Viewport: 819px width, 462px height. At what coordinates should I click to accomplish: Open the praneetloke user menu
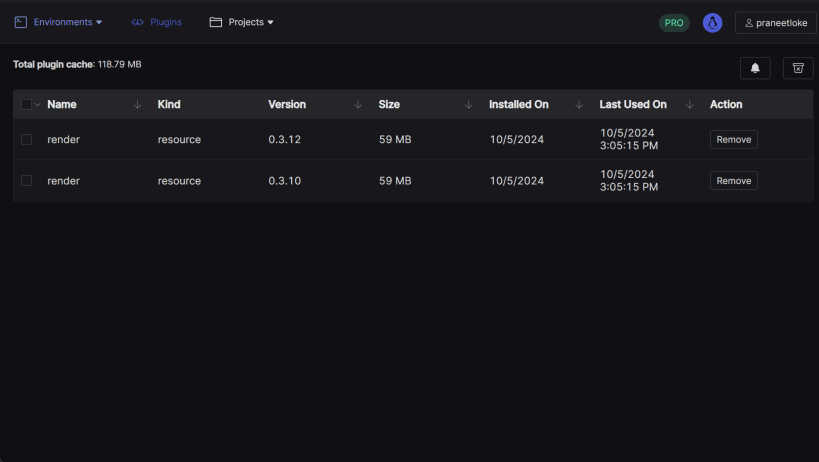tap(776, 23)
